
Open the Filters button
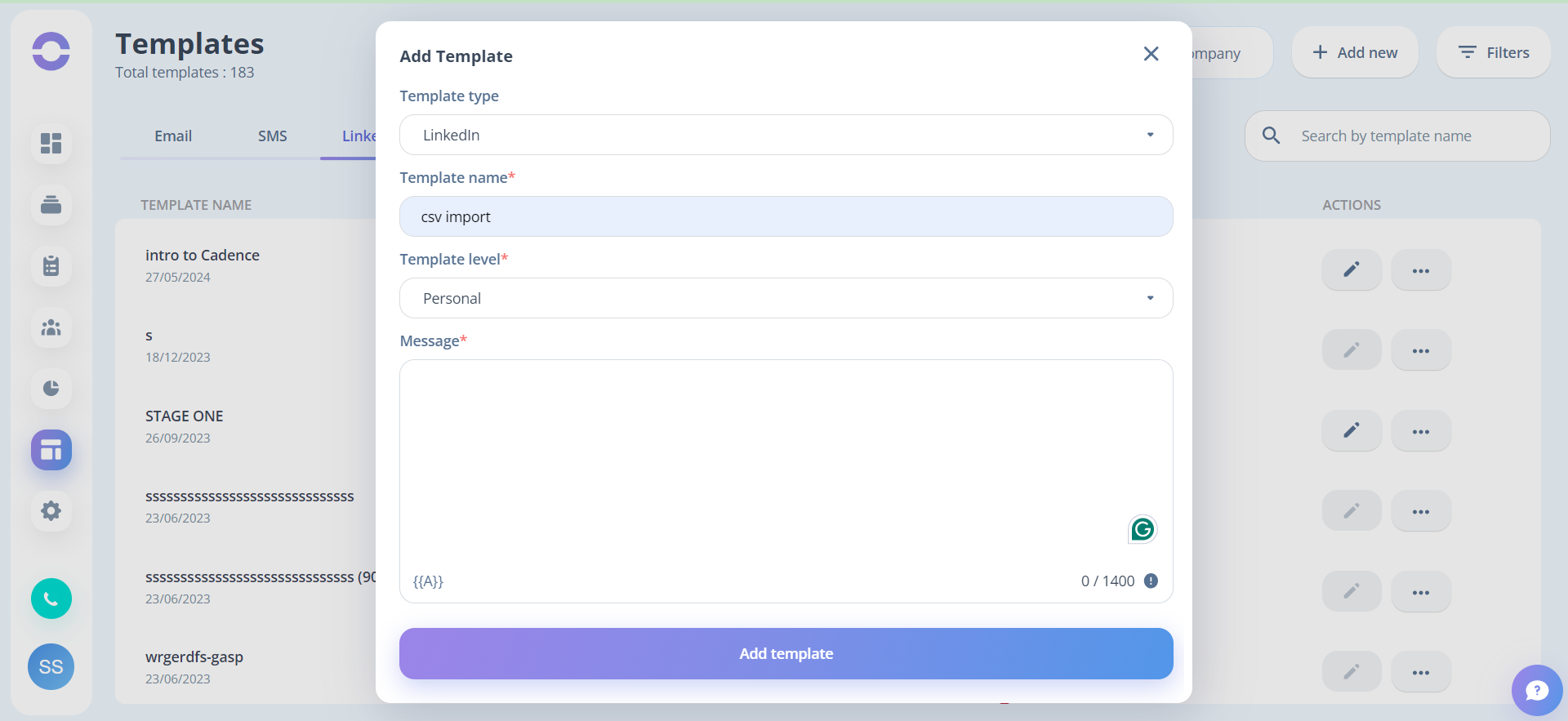point(1494,52)
